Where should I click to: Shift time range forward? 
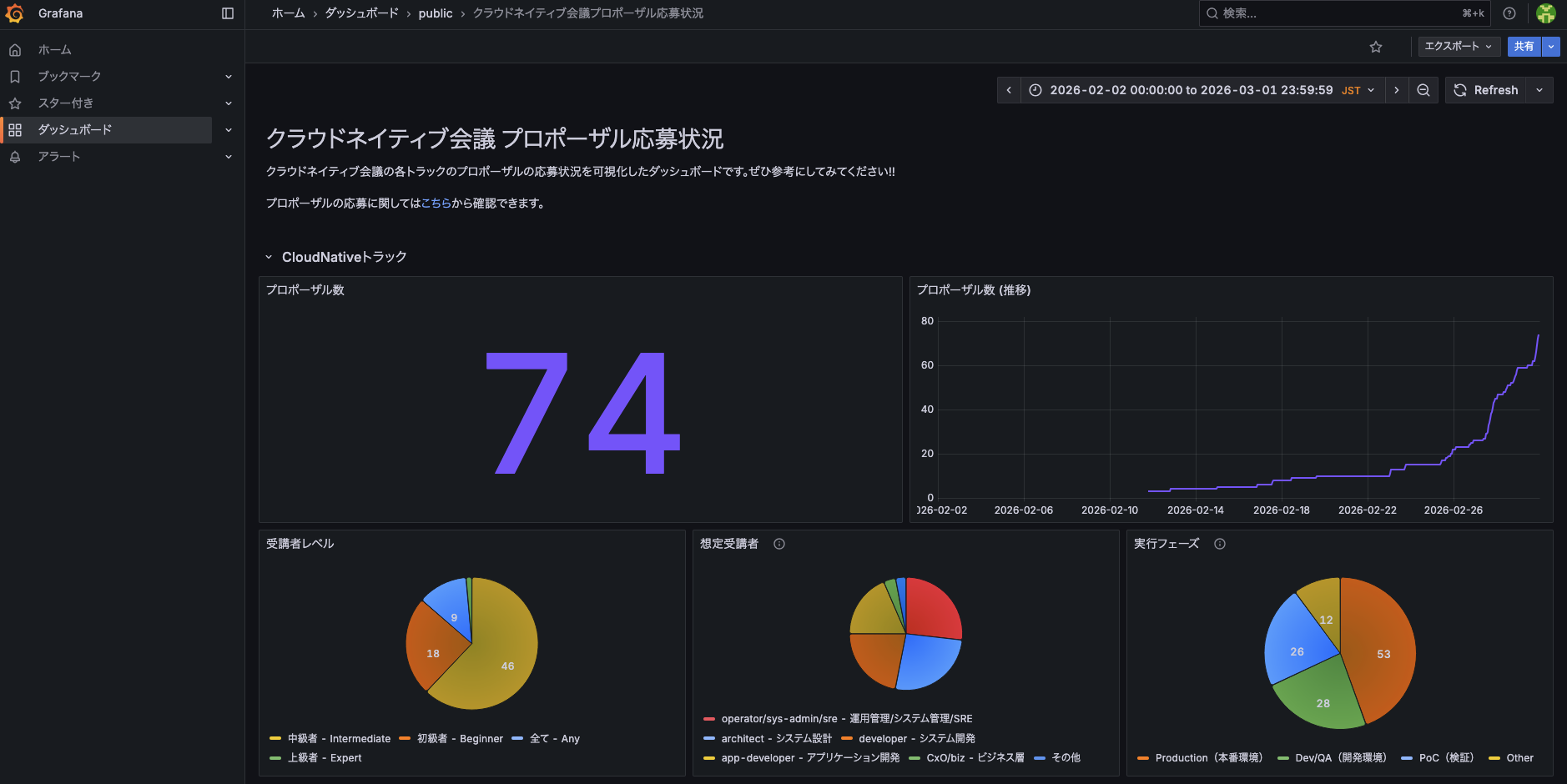pos(1397,90)
